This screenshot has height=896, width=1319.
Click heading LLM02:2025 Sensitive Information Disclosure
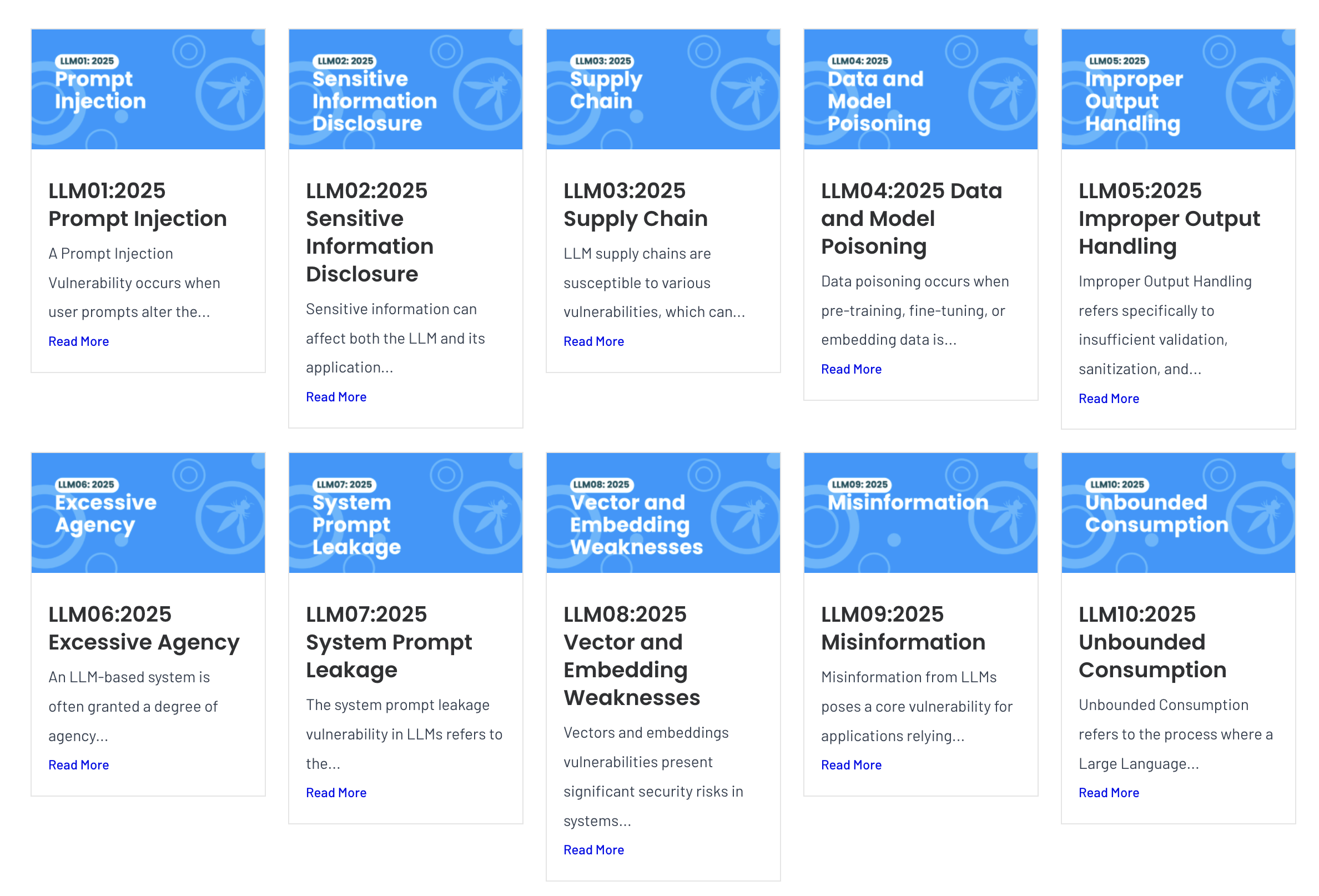tap(370, 232)
